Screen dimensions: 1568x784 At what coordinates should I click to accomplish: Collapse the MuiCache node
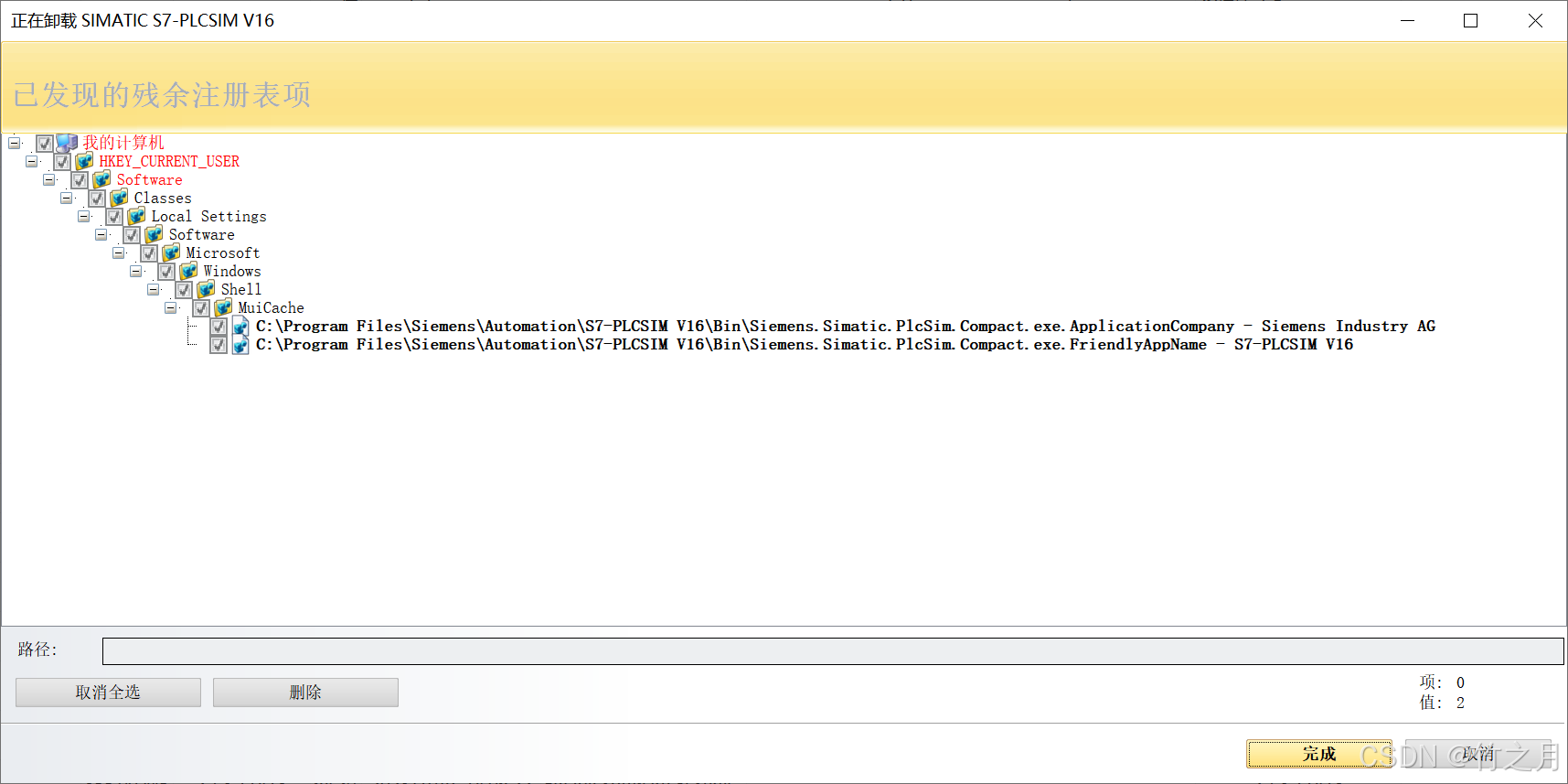coord(170,307)
